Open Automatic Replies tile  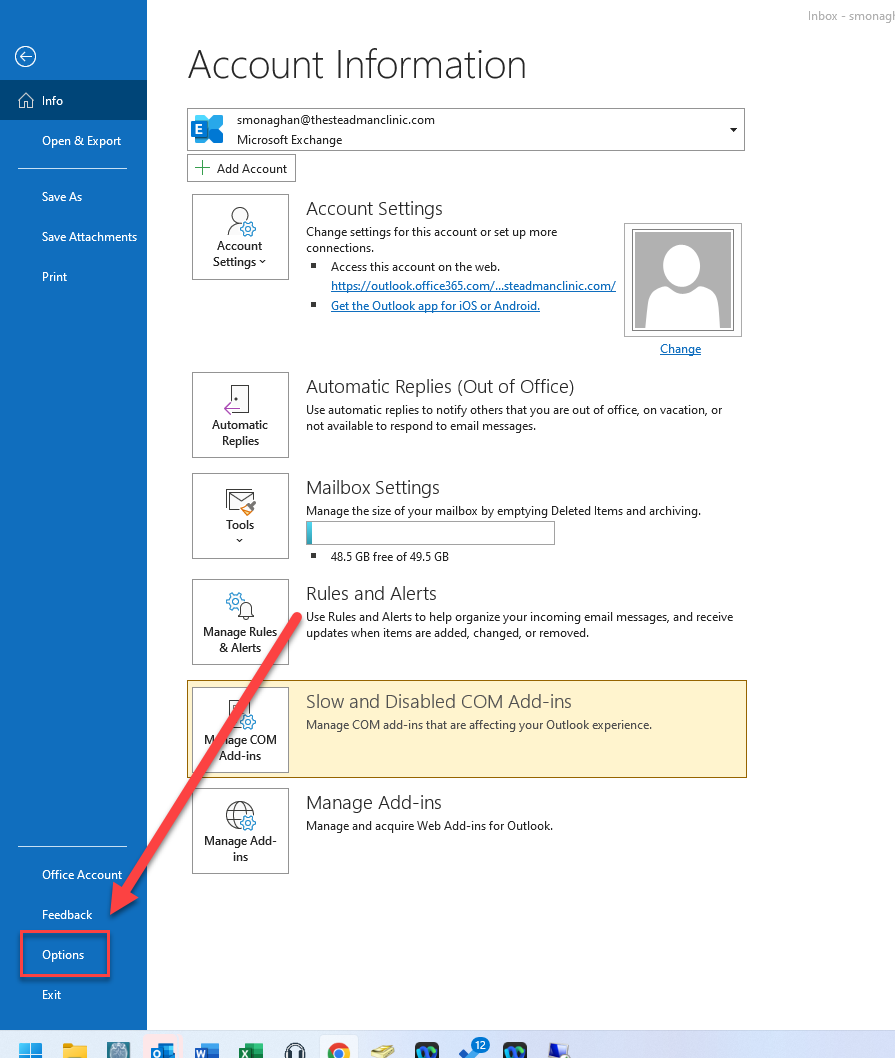click(x=240, y=415)
